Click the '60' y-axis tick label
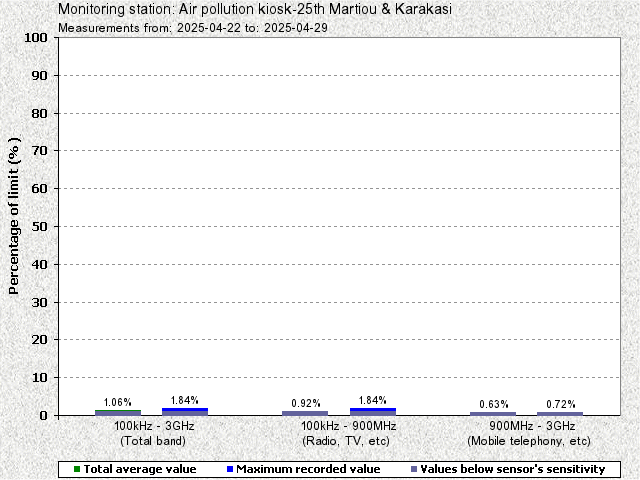 coord(39,189)
